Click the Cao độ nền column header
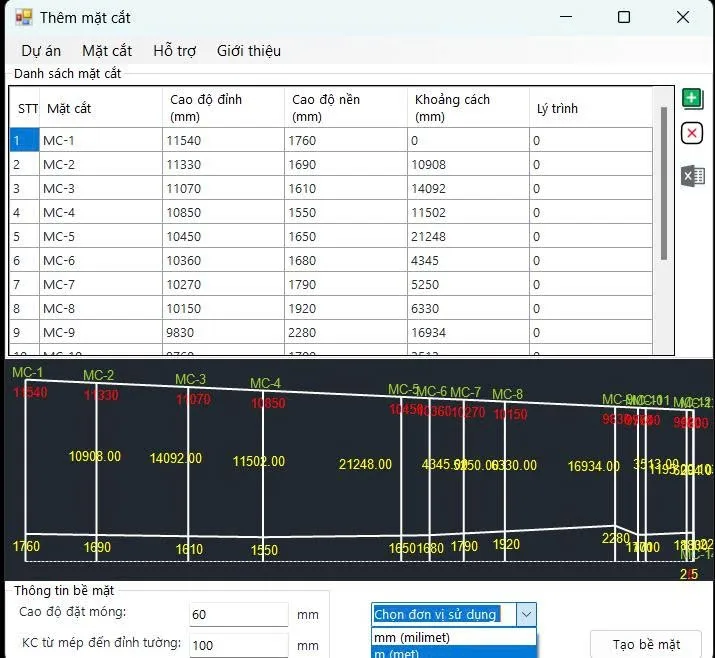 pos(346,108)
